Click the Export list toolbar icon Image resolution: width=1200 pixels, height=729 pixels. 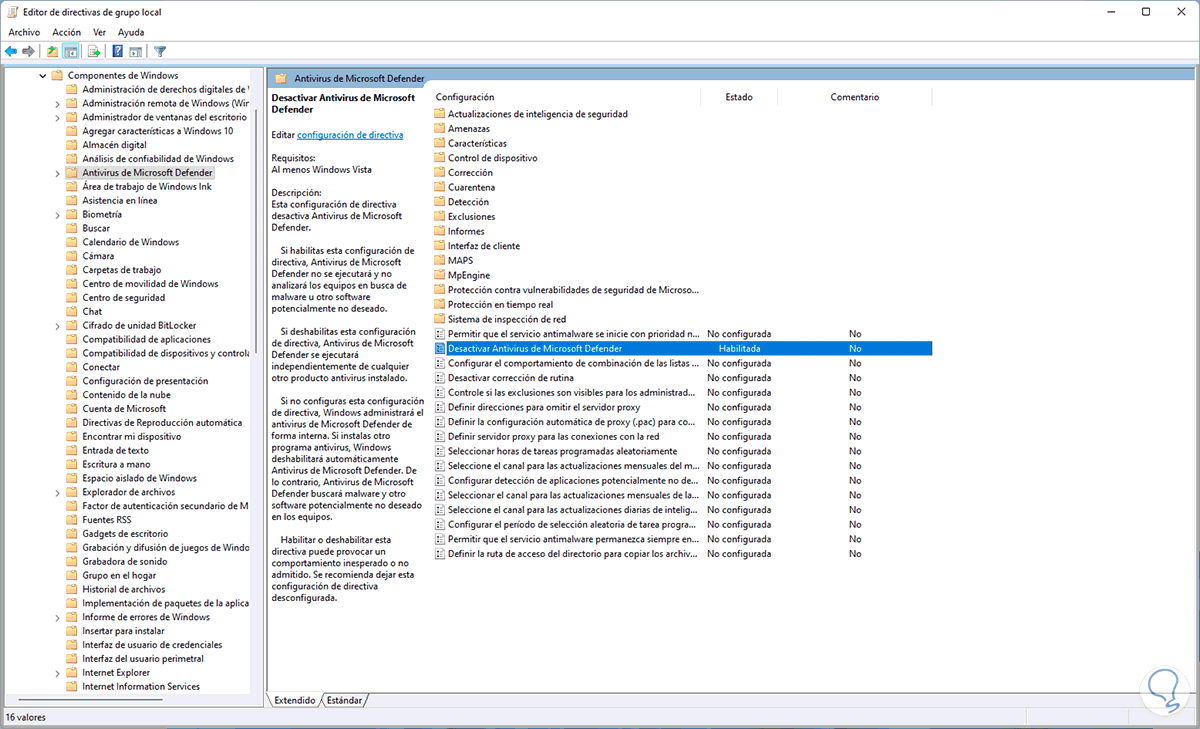[x=94, y=51]
